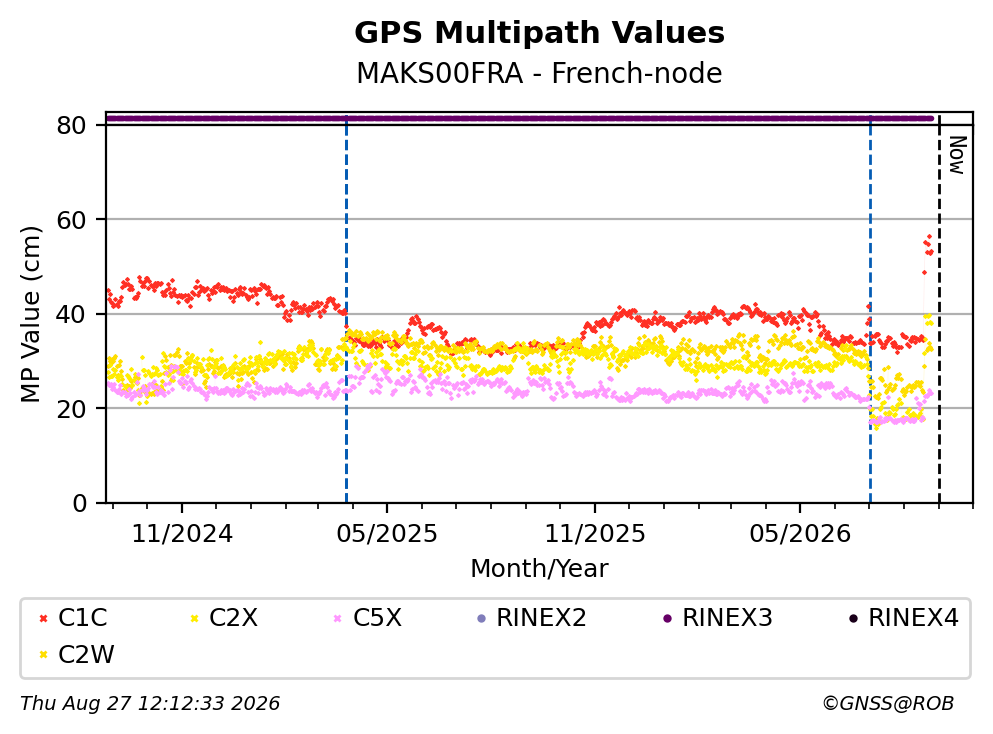The width and height of the screenshot is (993, 734).
Task: Select the RINEX3 legend label
Action: 727,617
